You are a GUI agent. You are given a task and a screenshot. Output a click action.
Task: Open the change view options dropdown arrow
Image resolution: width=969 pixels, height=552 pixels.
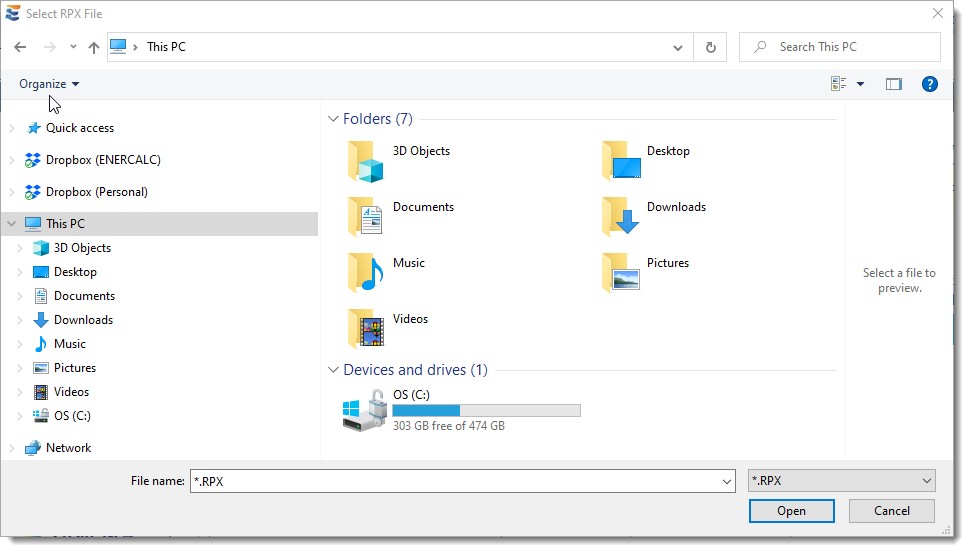pos(860,84)
